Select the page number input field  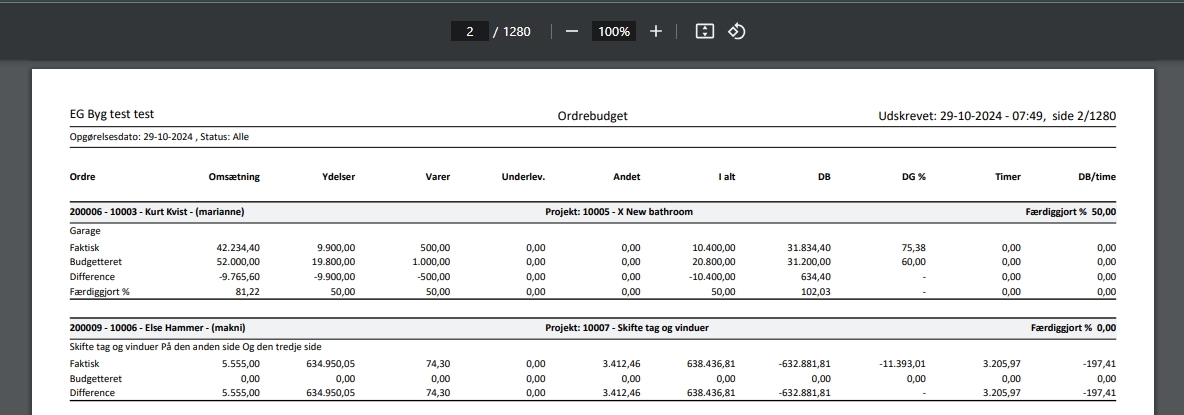click(469, 31)
